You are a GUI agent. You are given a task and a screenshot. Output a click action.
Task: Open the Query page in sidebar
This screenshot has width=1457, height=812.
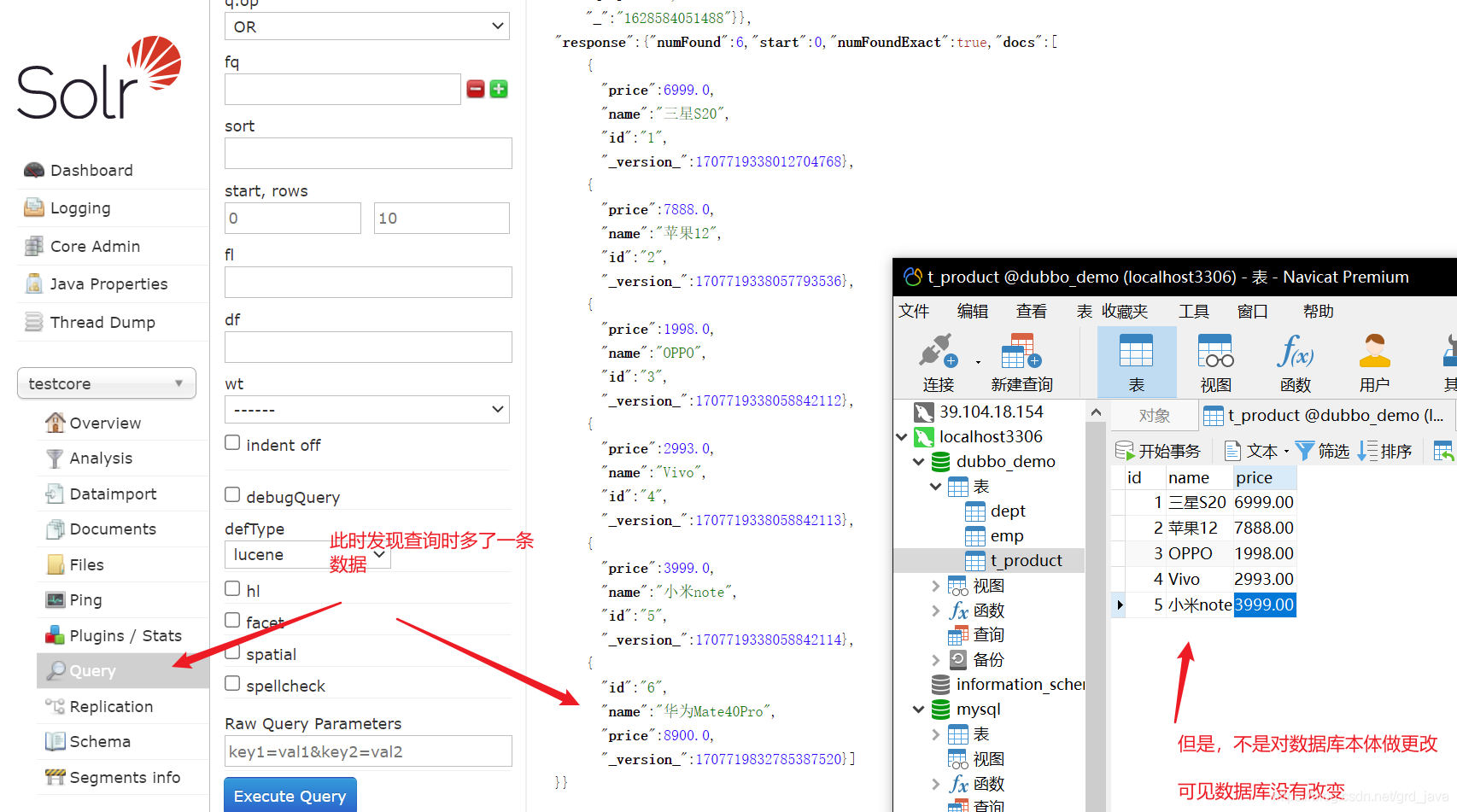pyautogui.click(x=123, y=670)
